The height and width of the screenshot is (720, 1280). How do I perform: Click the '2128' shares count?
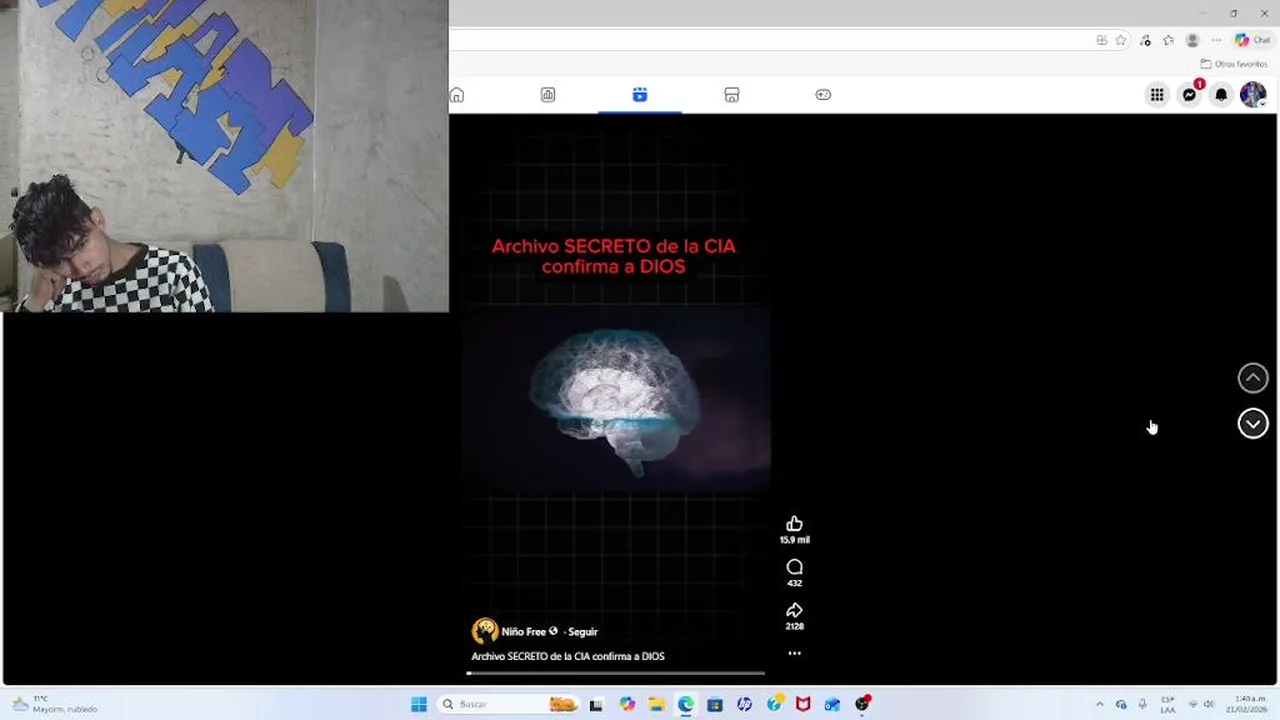tap(794, 626)
